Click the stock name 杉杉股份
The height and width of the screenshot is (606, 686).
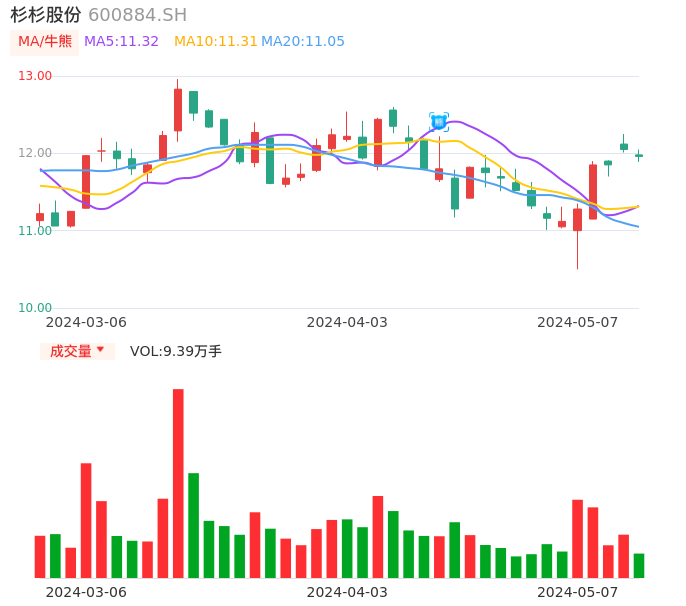pyautogui.click(x=46, y=15)
